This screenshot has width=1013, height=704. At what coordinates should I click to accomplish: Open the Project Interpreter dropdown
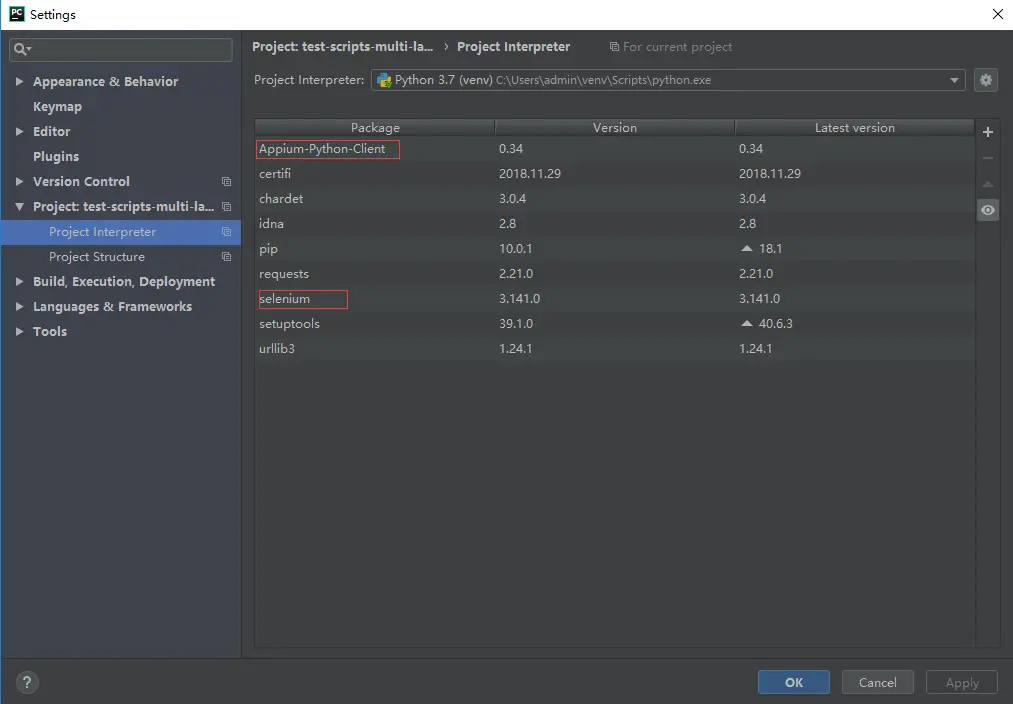tap(668, 80)
